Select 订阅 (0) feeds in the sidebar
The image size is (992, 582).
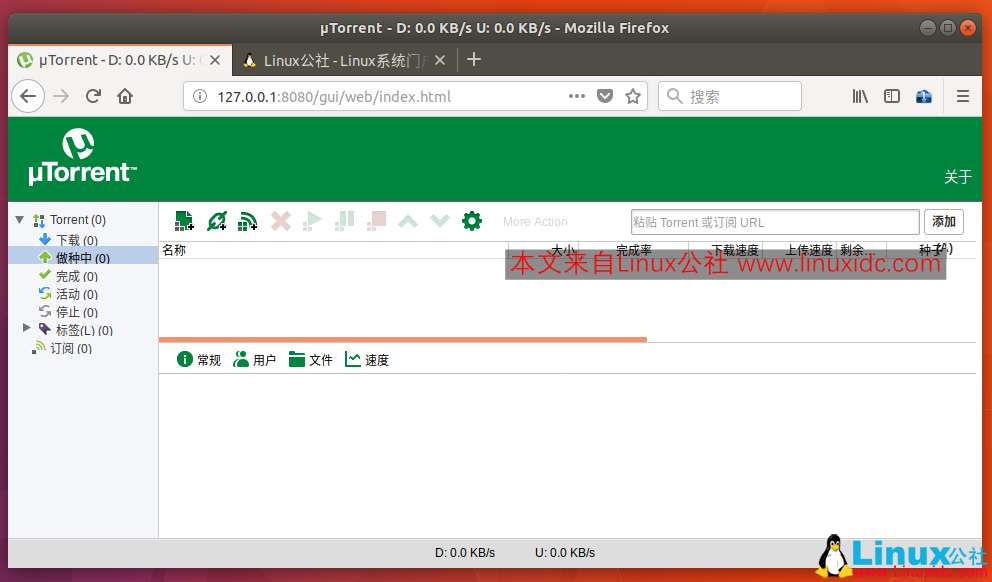coord(71,348)
